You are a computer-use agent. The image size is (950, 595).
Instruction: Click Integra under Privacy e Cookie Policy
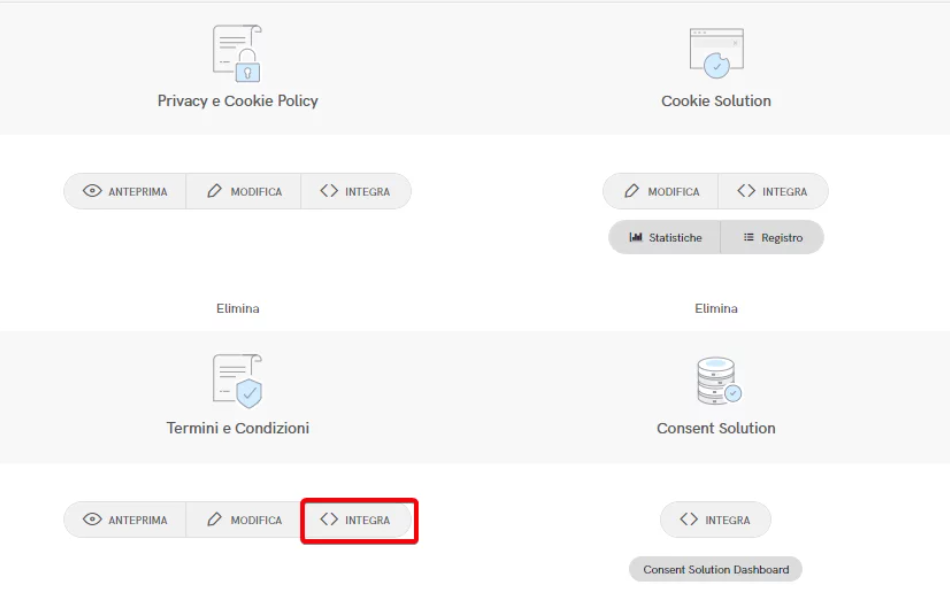[x=356, y=191]
